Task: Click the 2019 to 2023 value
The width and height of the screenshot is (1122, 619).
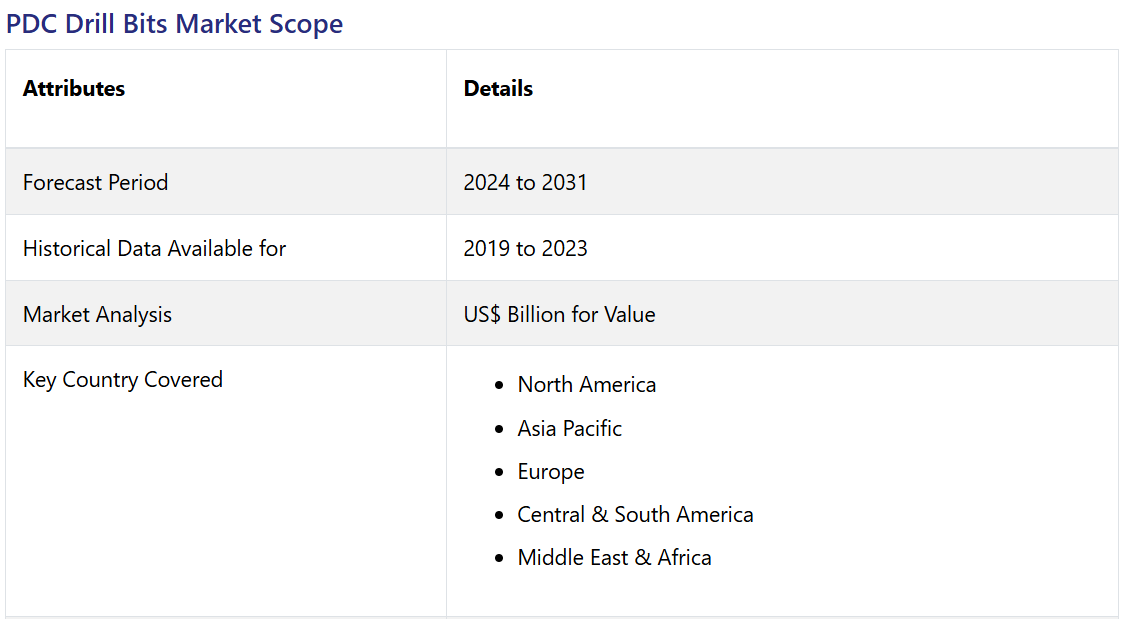Action: 525,248
